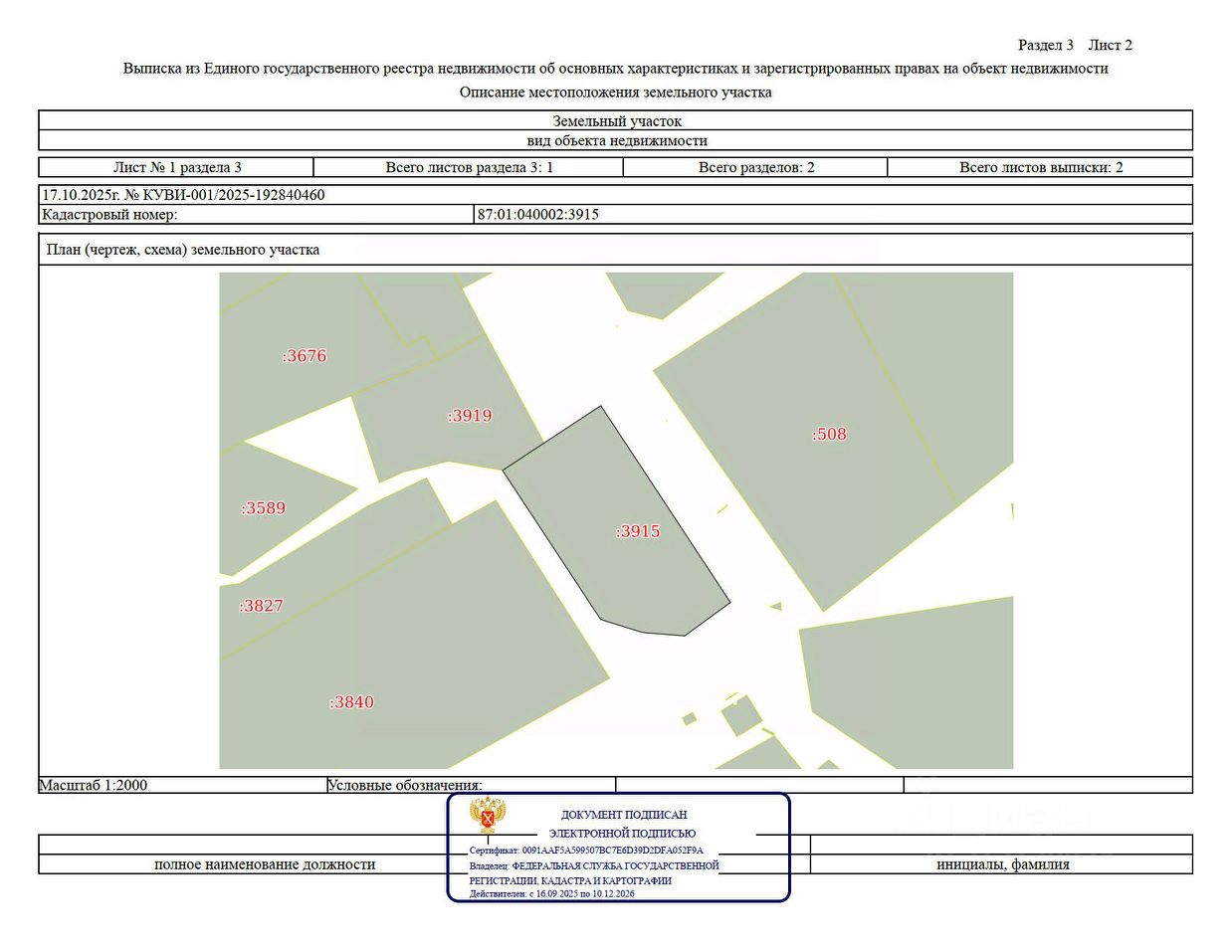Click 'Раздел 3 Лист 2' header text
This screenshot has height=952, width=1232.
(x=1075, y=45)
